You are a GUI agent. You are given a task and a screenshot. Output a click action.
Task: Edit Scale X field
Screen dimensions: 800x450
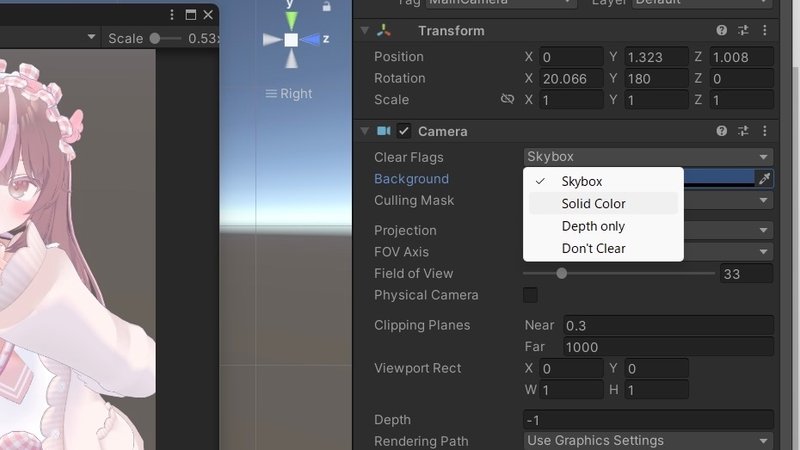click(x=571, y=100)
